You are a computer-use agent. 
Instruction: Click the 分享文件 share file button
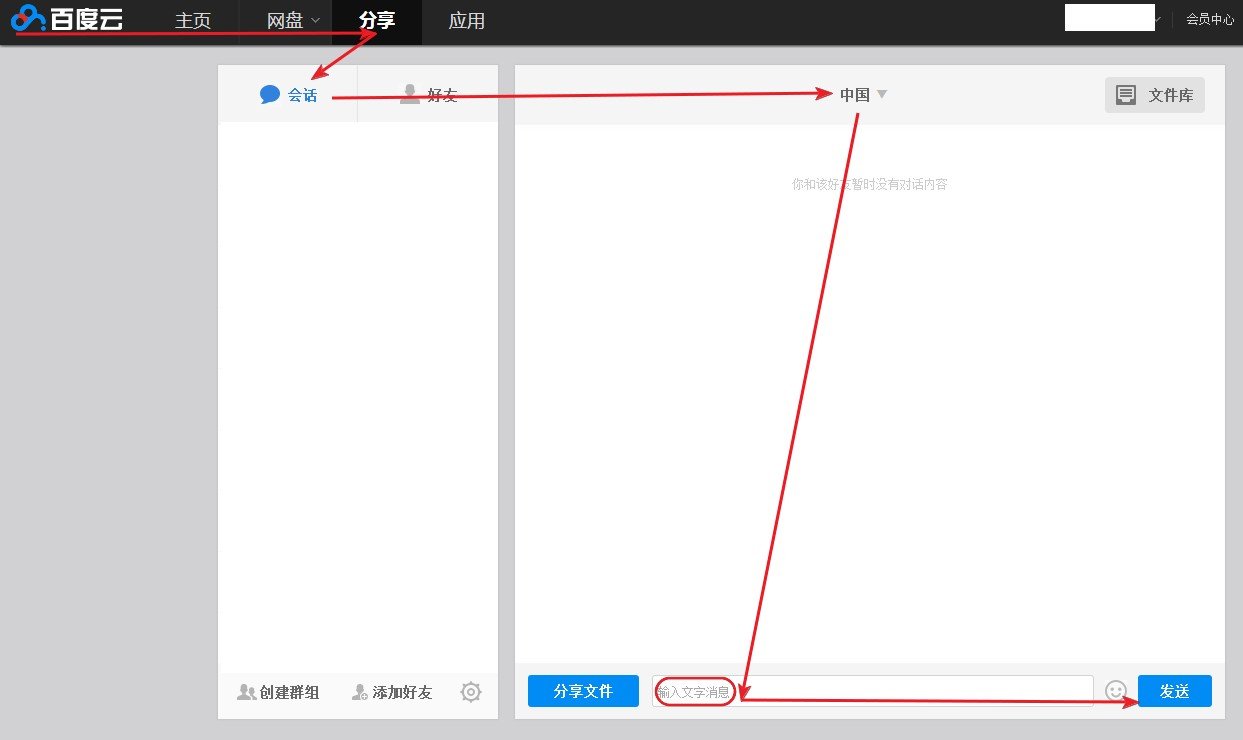[x=583, y=690]
